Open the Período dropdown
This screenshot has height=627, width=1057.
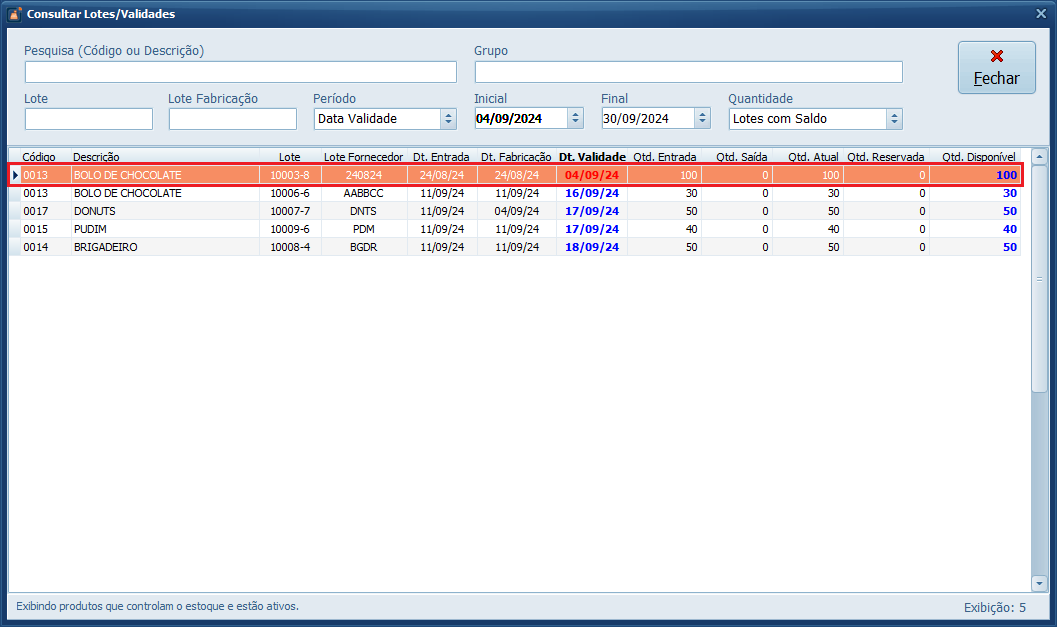tap(448, 119)
